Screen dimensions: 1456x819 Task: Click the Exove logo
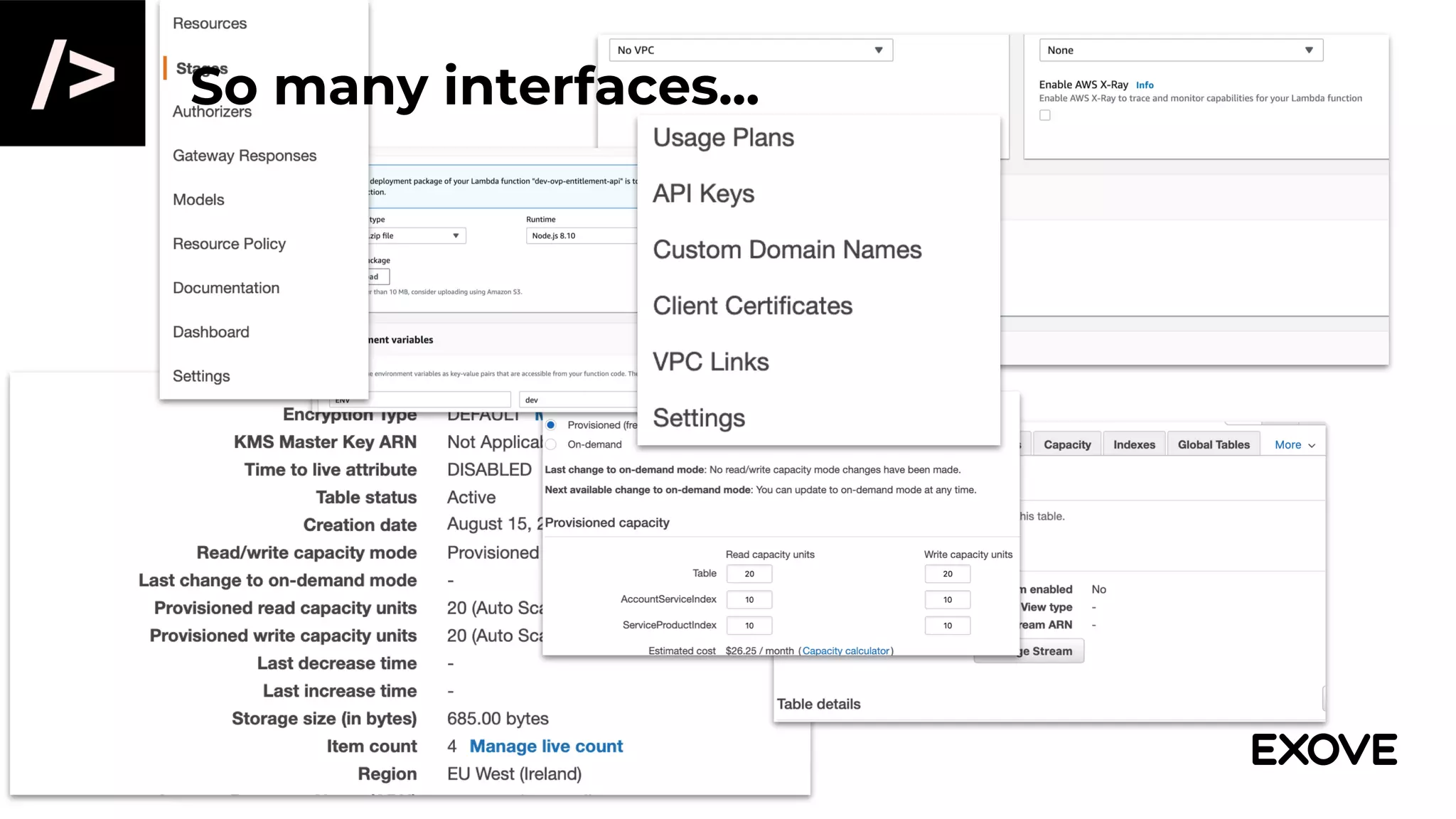pos(1324,750)
